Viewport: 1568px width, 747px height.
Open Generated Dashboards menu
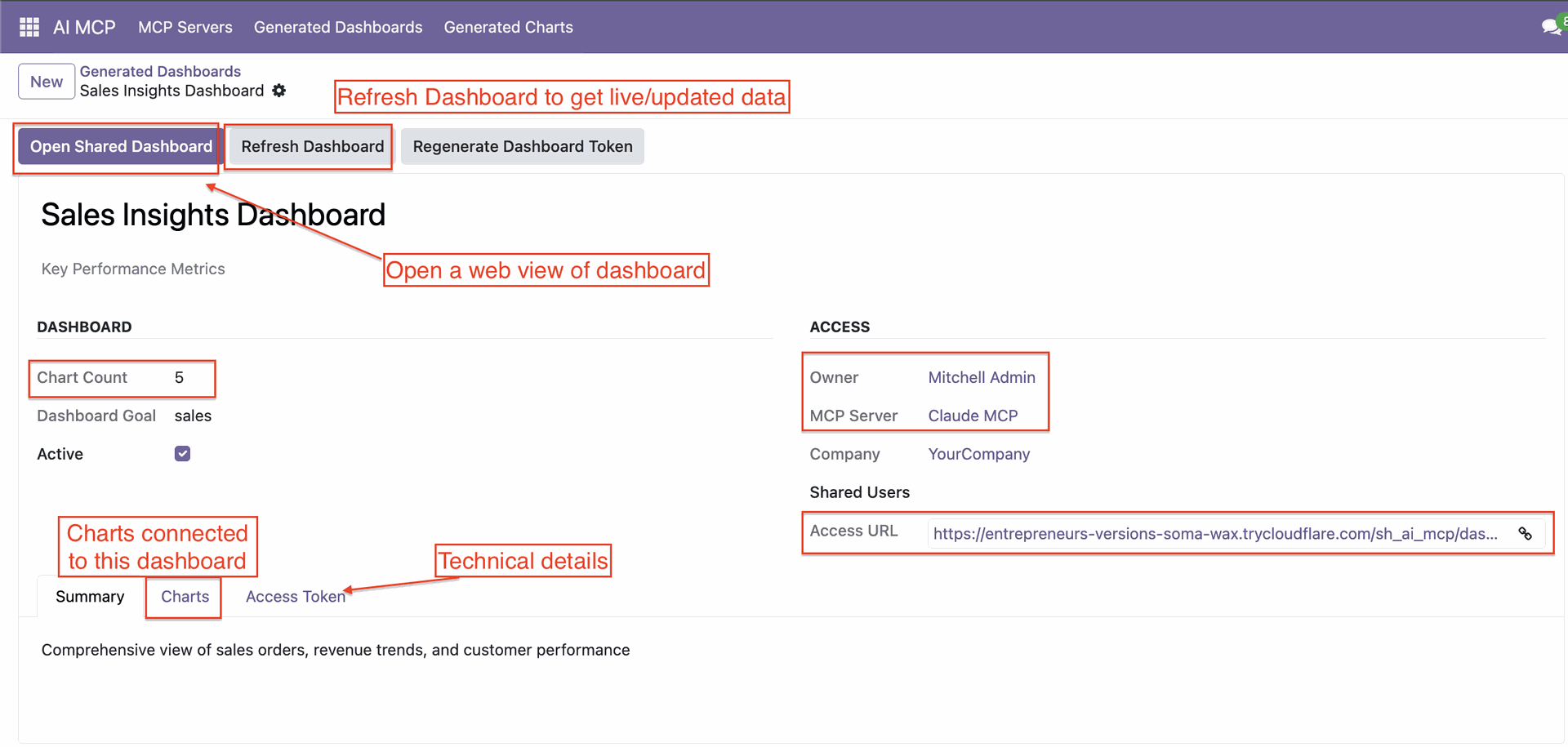click(x=338, y=27)
